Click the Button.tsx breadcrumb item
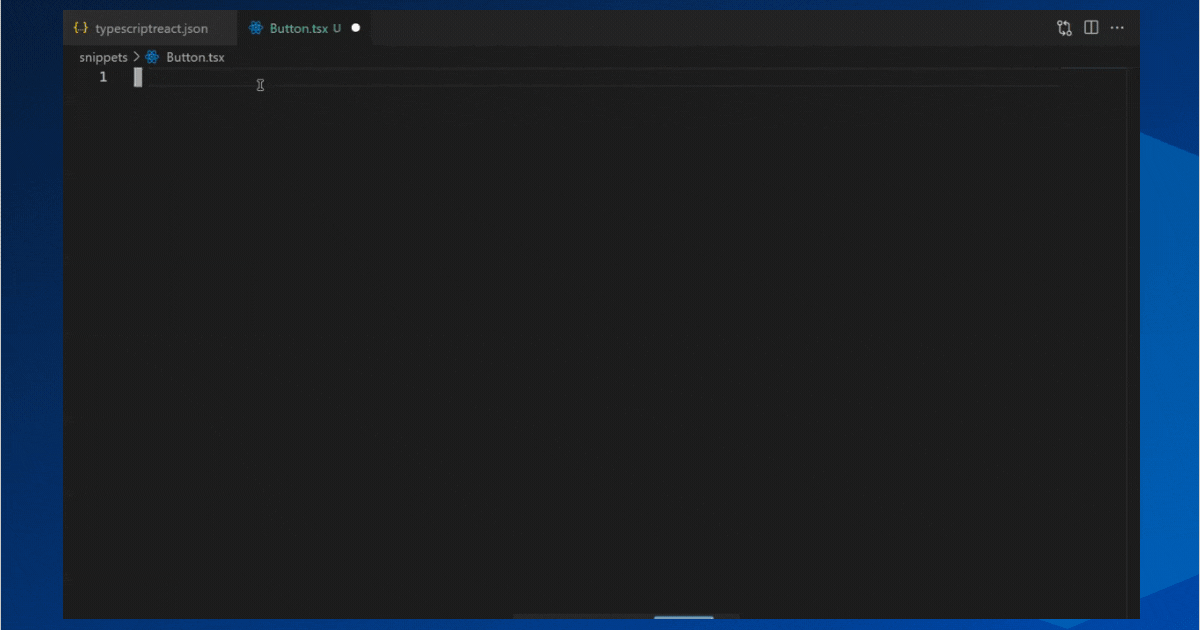 (x=195, y=57)
